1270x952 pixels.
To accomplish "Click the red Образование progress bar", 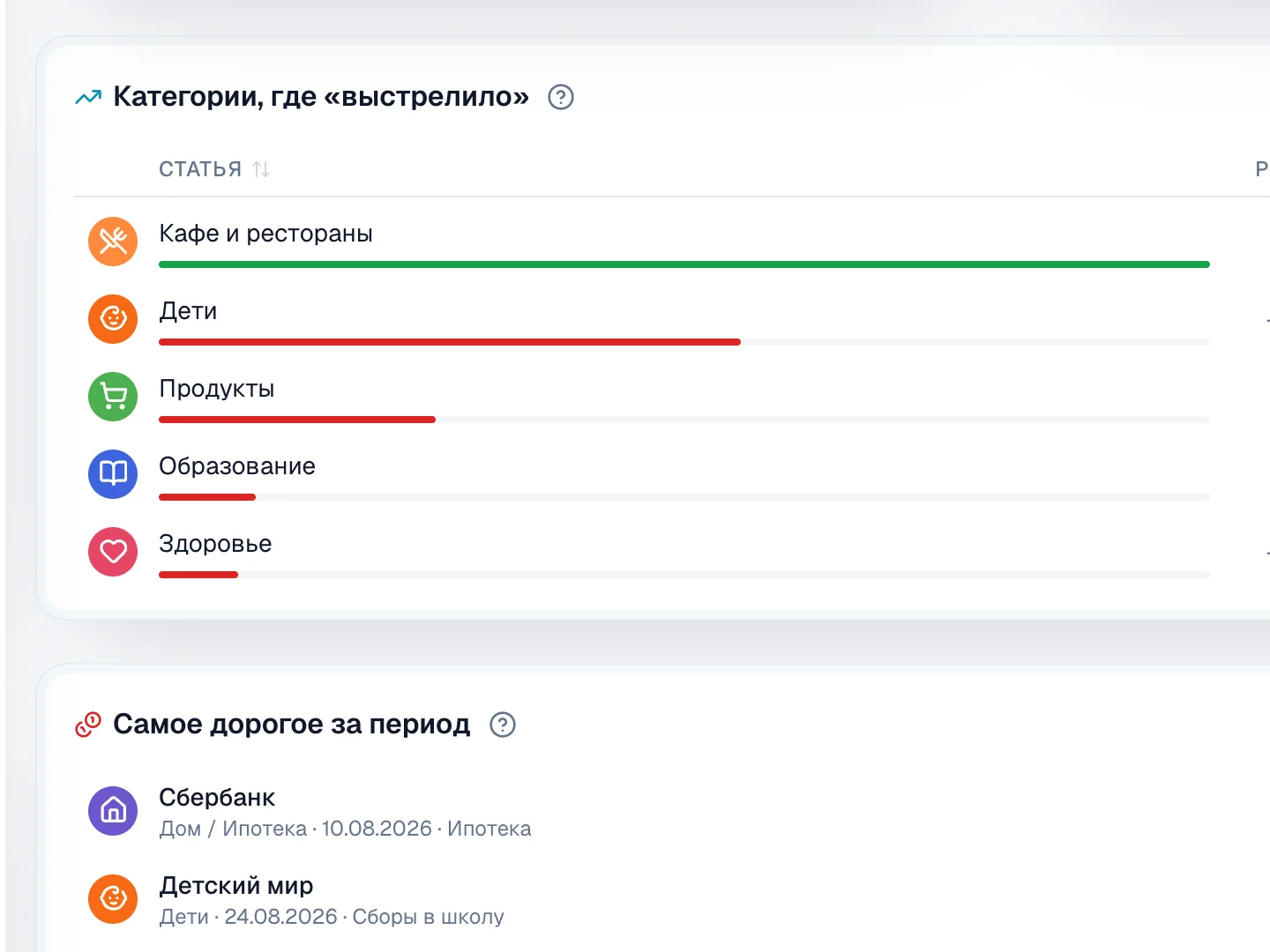I will pyautogui.click(x=207, y=497).
